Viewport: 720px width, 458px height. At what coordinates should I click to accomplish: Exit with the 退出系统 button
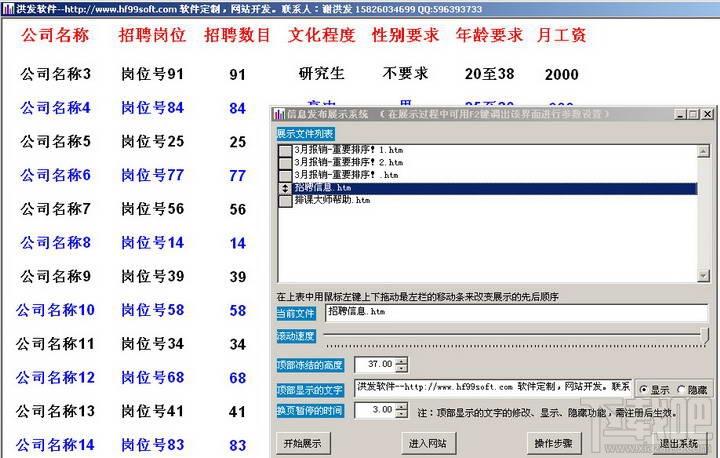pyautogui.click(x=679, y=443)
